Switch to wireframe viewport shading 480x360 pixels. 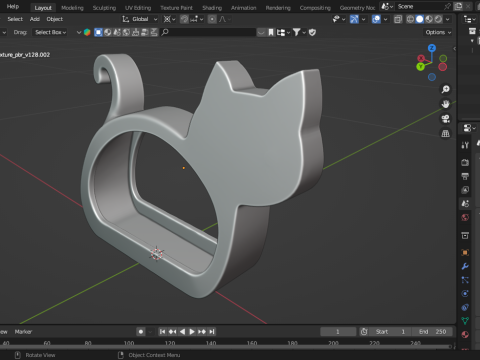pos(410,19)
